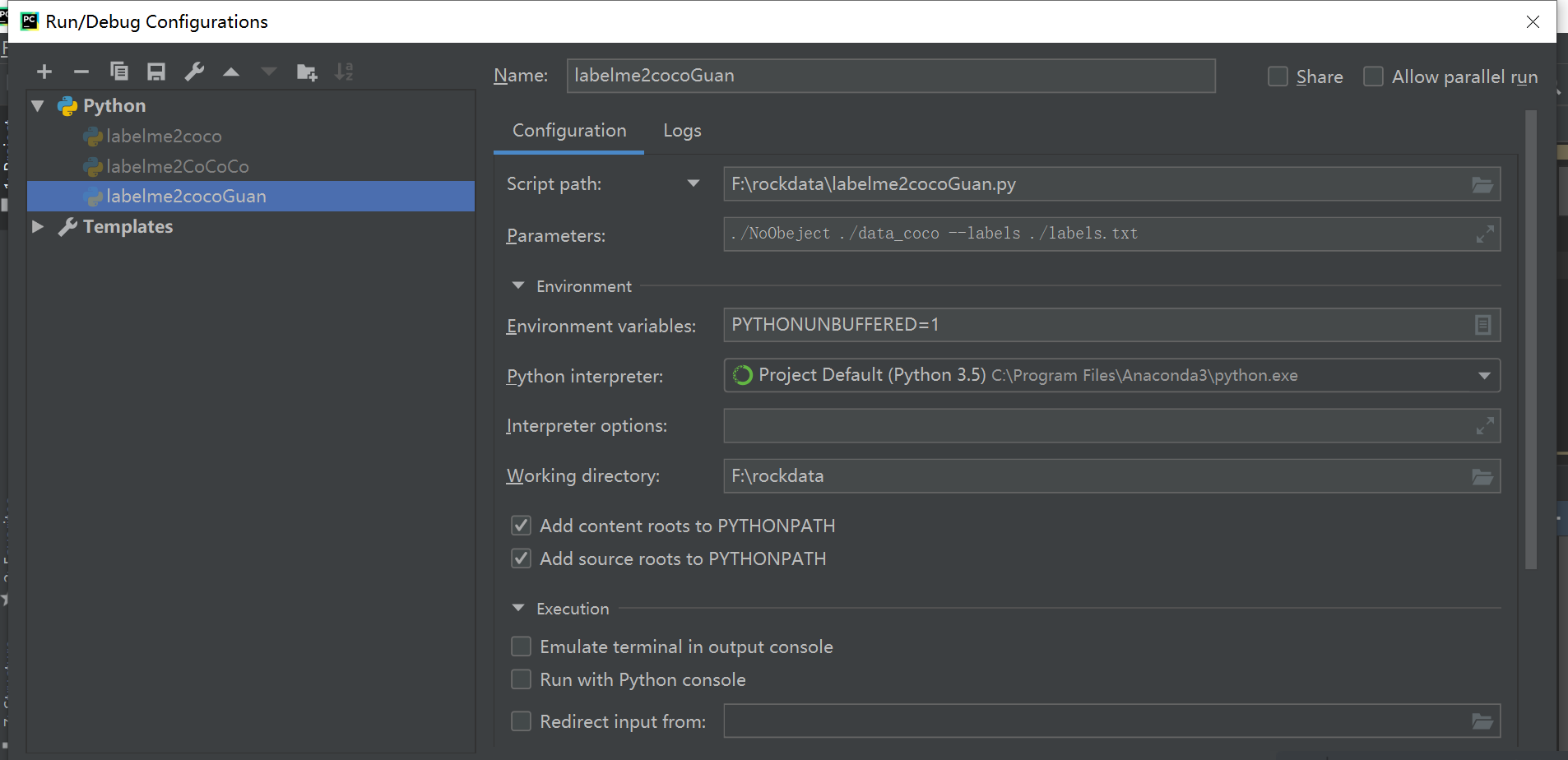
Task: Toggle Allow parallel run checkbox
Action: point(1373,76)
